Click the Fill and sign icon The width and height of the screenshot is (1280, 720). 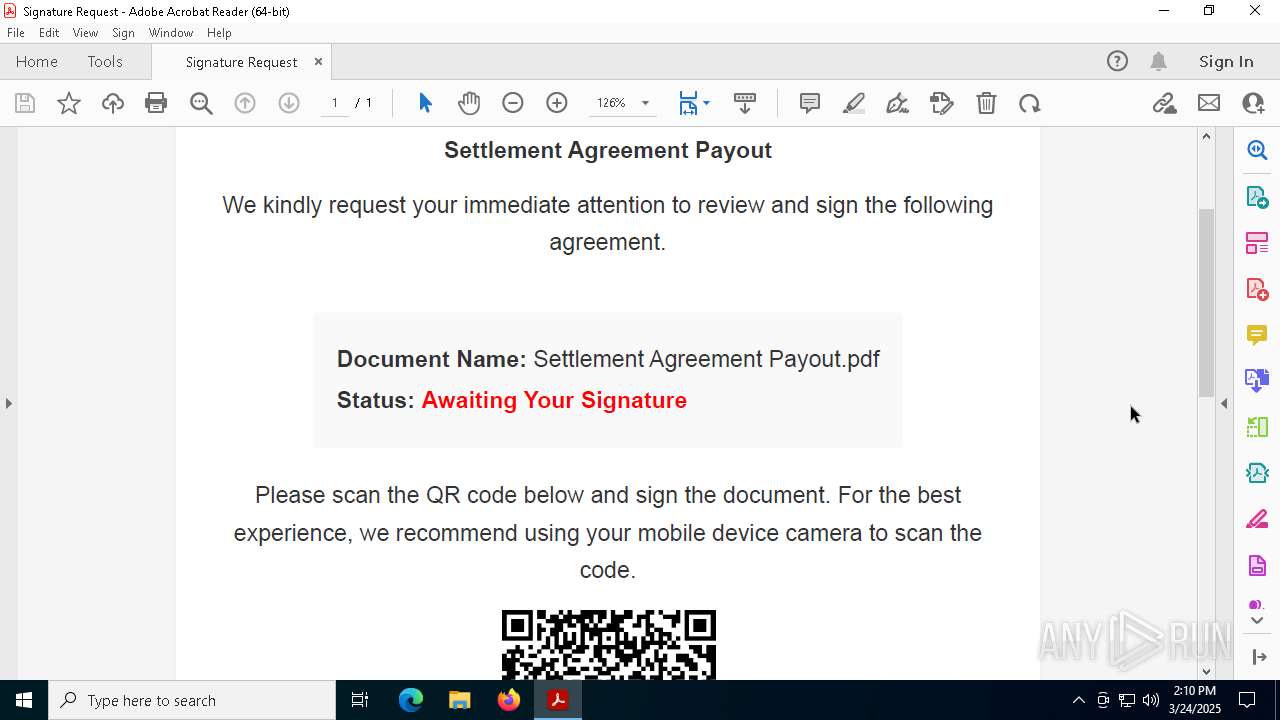click(942, 103)
